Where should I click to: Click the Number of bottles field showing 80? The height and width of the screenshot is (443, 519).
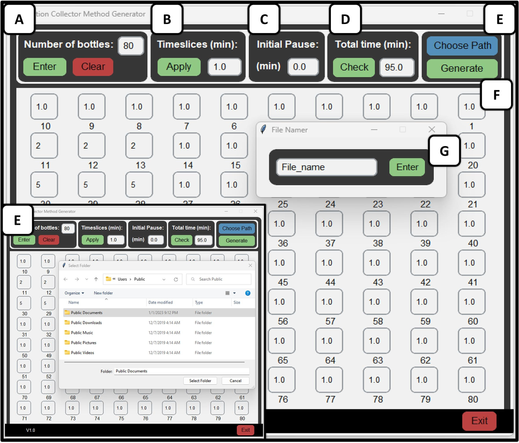(131, 46)
